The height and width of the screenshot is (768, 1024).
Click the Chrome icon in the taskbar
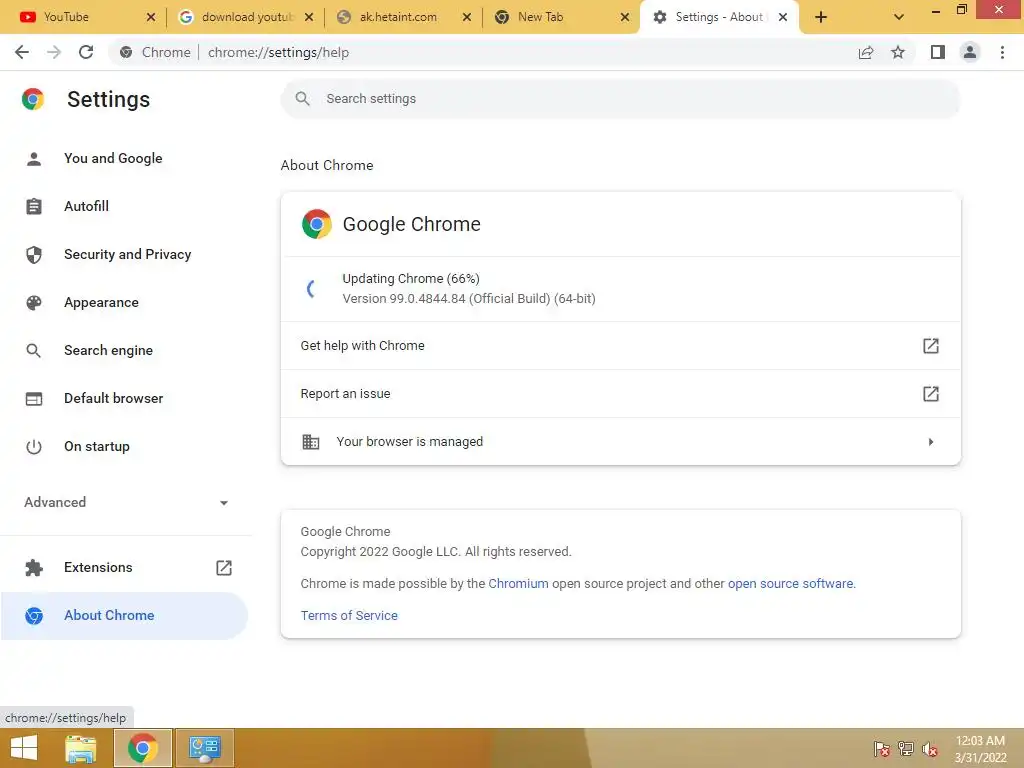click(143, 748)
